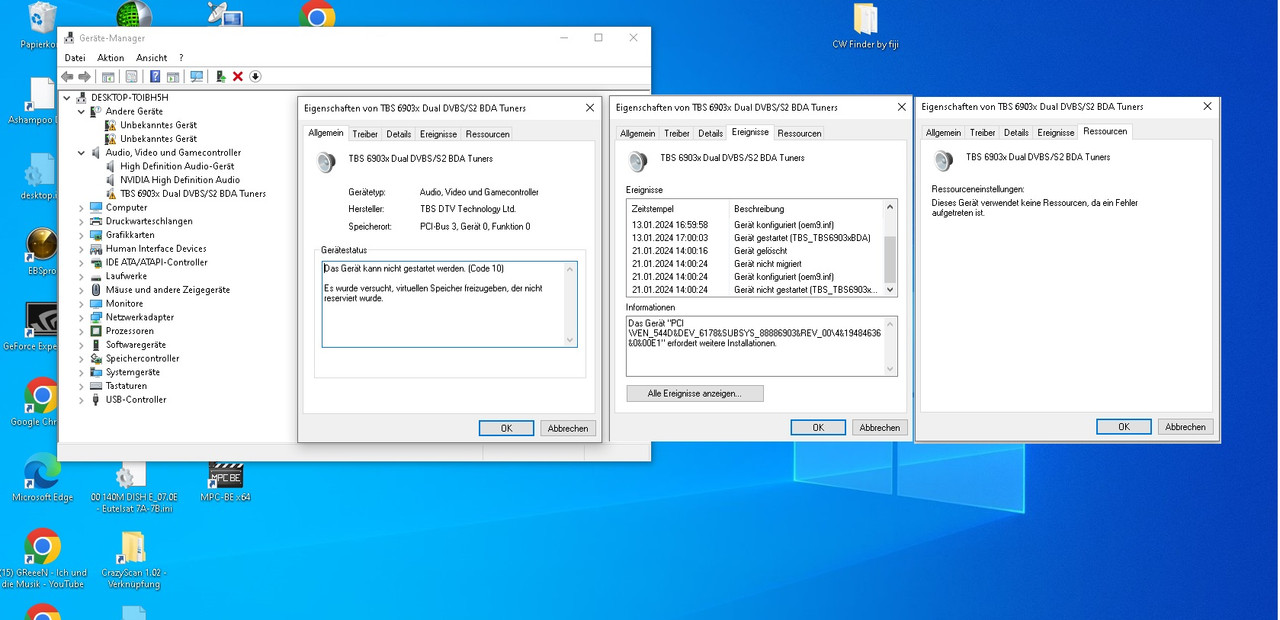Expand the Netzwerkadapter category
Viewport: 1280px width, 620px height.
[x=82, y=317]
